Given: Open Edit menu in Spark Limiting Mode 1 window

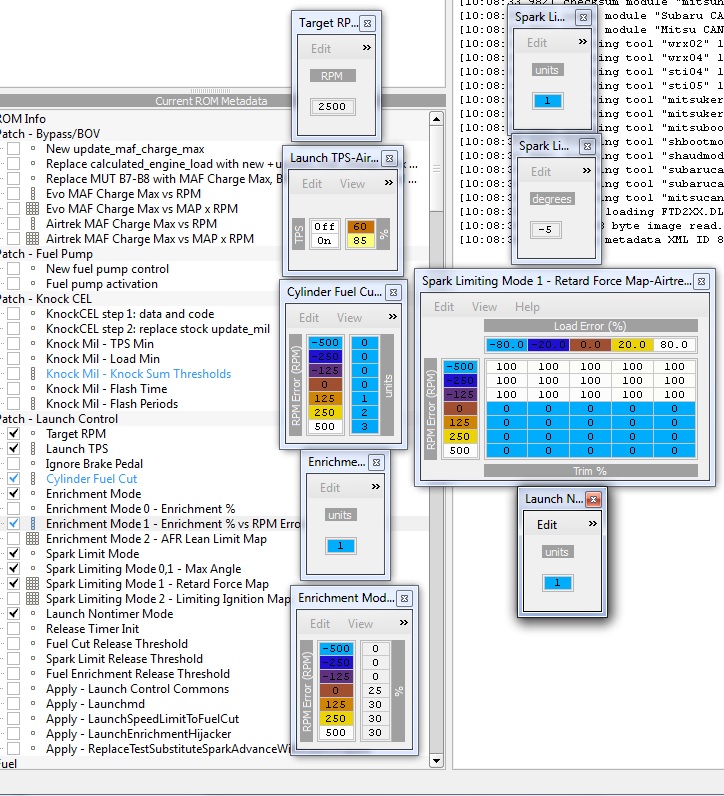Looking at the screenshot, I should click(x=444, y=307).
